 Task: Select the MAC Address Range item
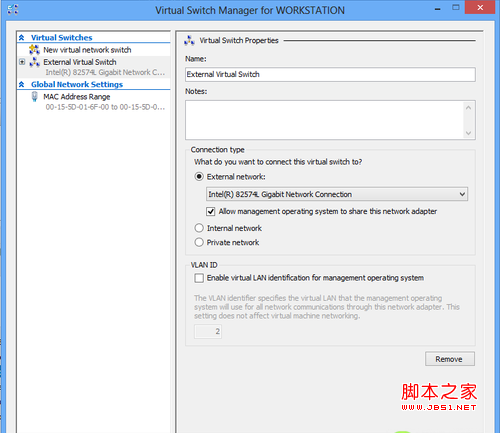[77, 97]
